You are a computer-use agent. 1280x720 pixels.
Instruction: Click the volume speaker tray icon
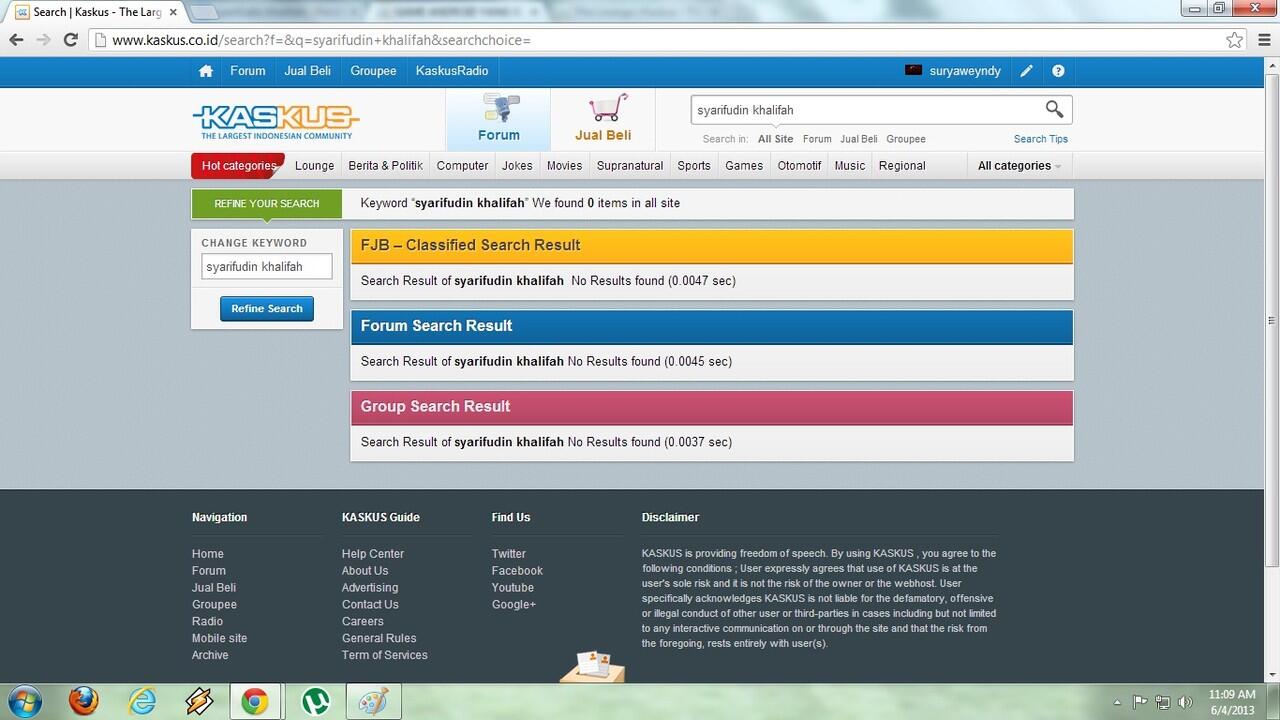coord(1186,702)
